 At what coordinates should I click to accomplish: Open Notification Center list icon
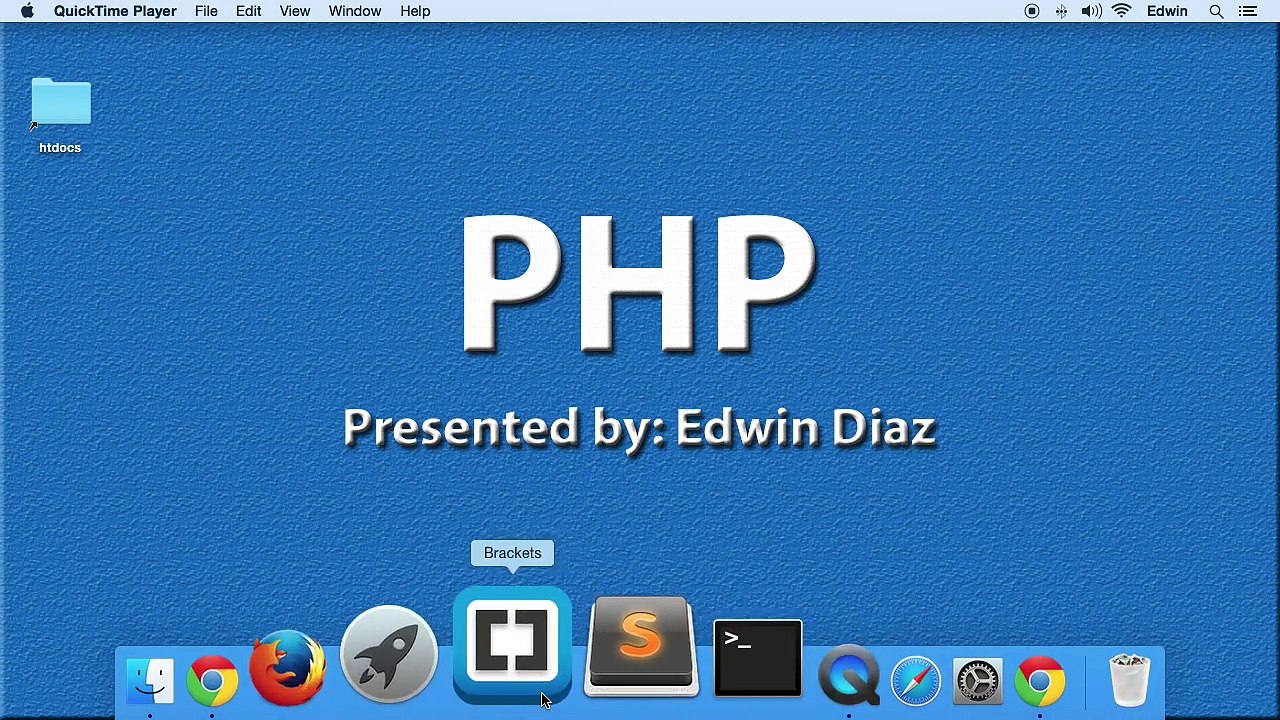[x=1247, y=11]
